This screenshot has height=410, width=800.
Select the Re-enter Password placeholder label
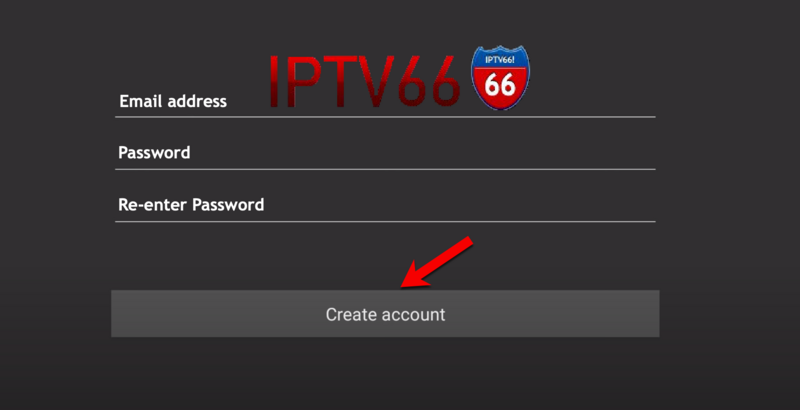point(191,205)
